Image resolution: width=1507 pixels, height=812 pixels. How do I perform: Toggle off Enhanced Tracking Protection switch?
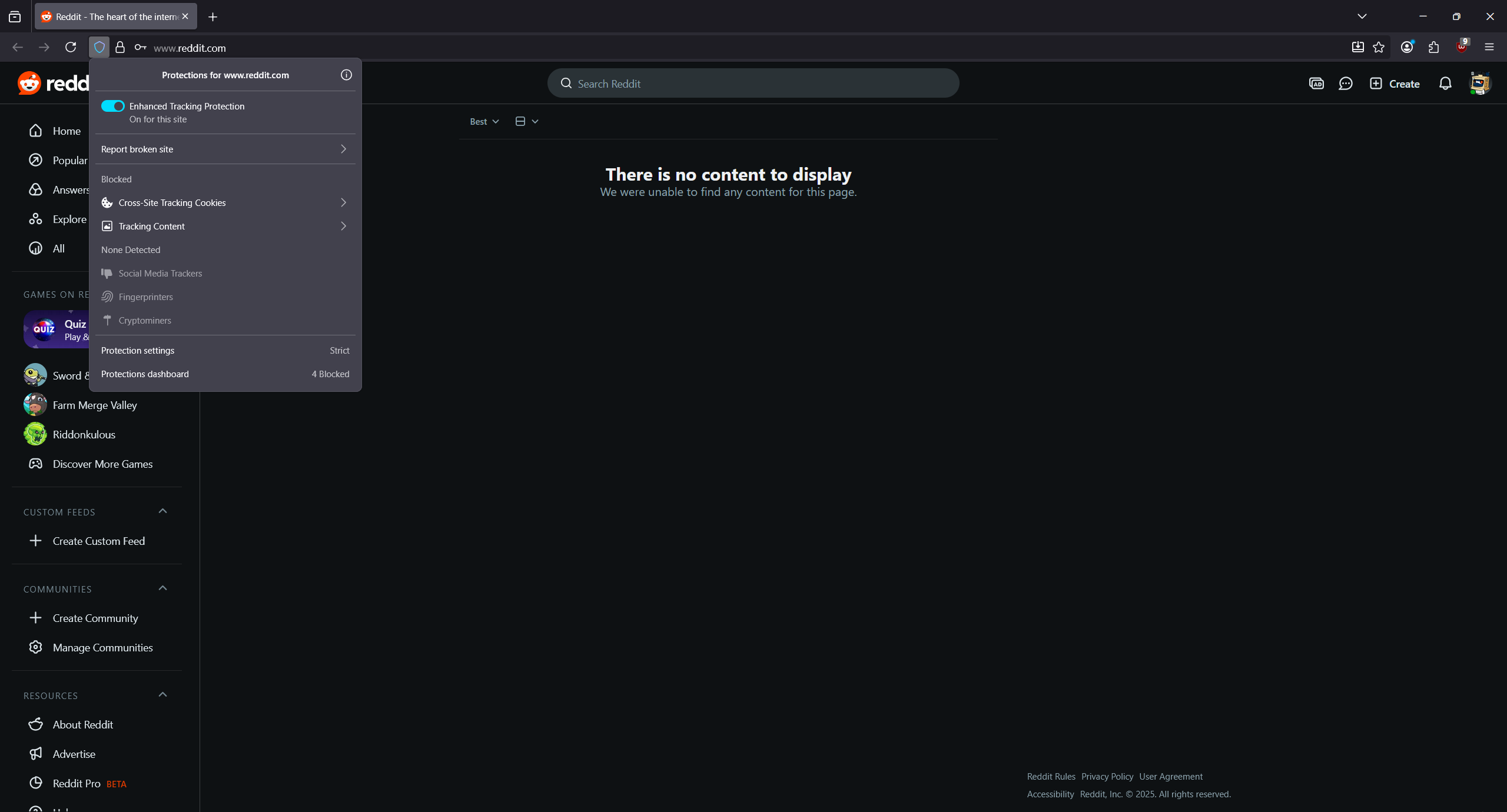(x=112, y=106)
